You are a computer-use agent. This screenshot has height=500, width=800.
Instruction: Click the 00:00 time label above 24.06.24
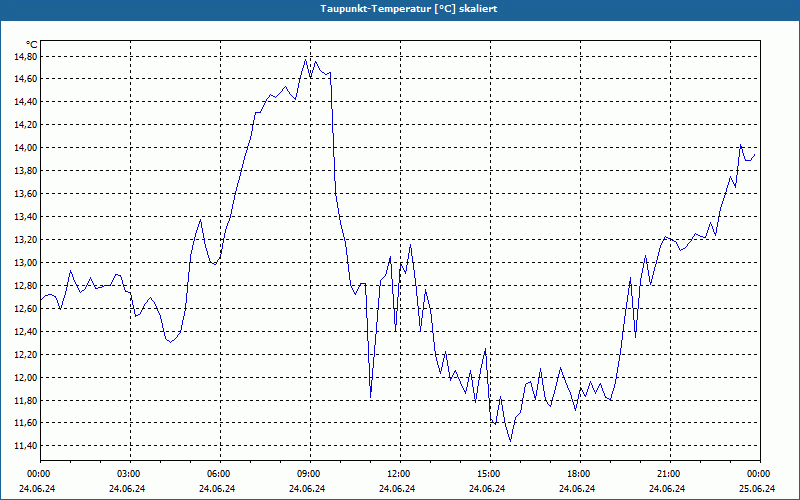[x=38, y=474]
